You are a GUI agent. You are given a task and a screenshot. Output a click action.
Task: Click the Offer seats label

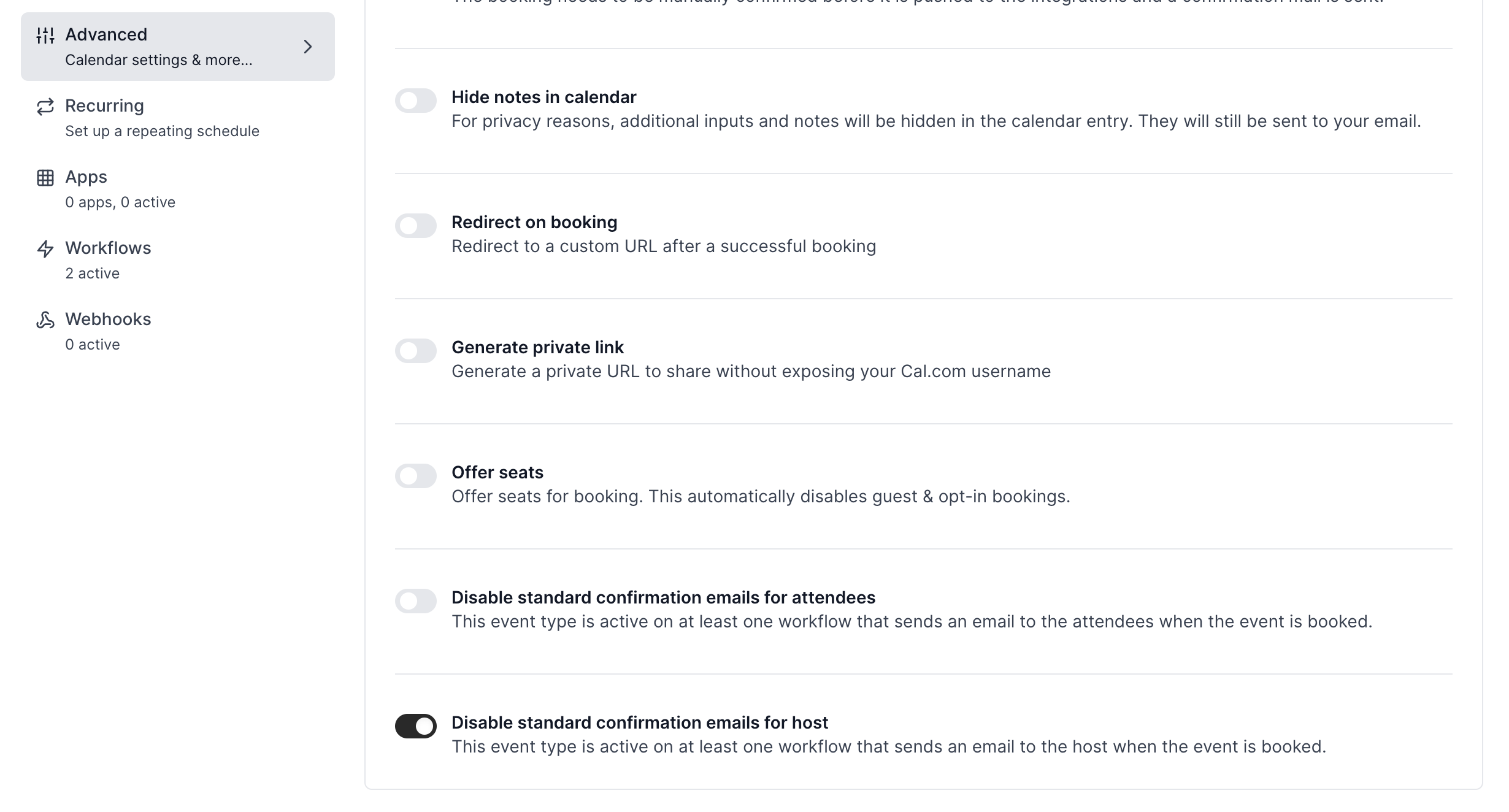click(x=497, y=473)
